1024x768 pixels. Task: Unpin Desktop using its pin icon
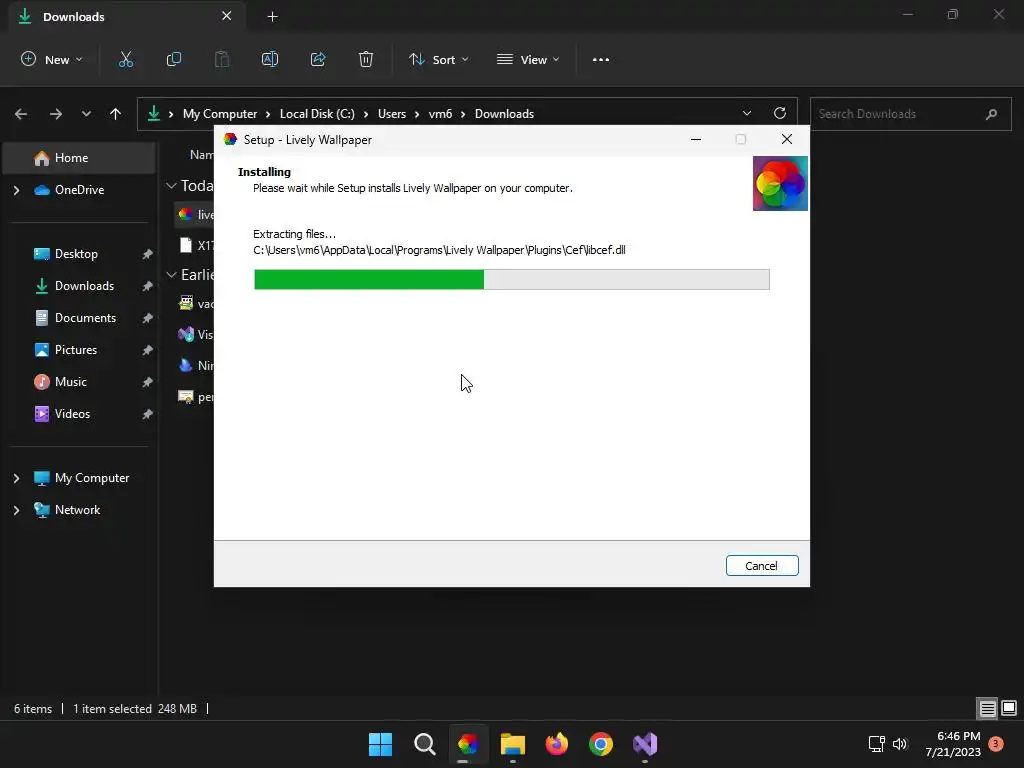click(148, 254)
